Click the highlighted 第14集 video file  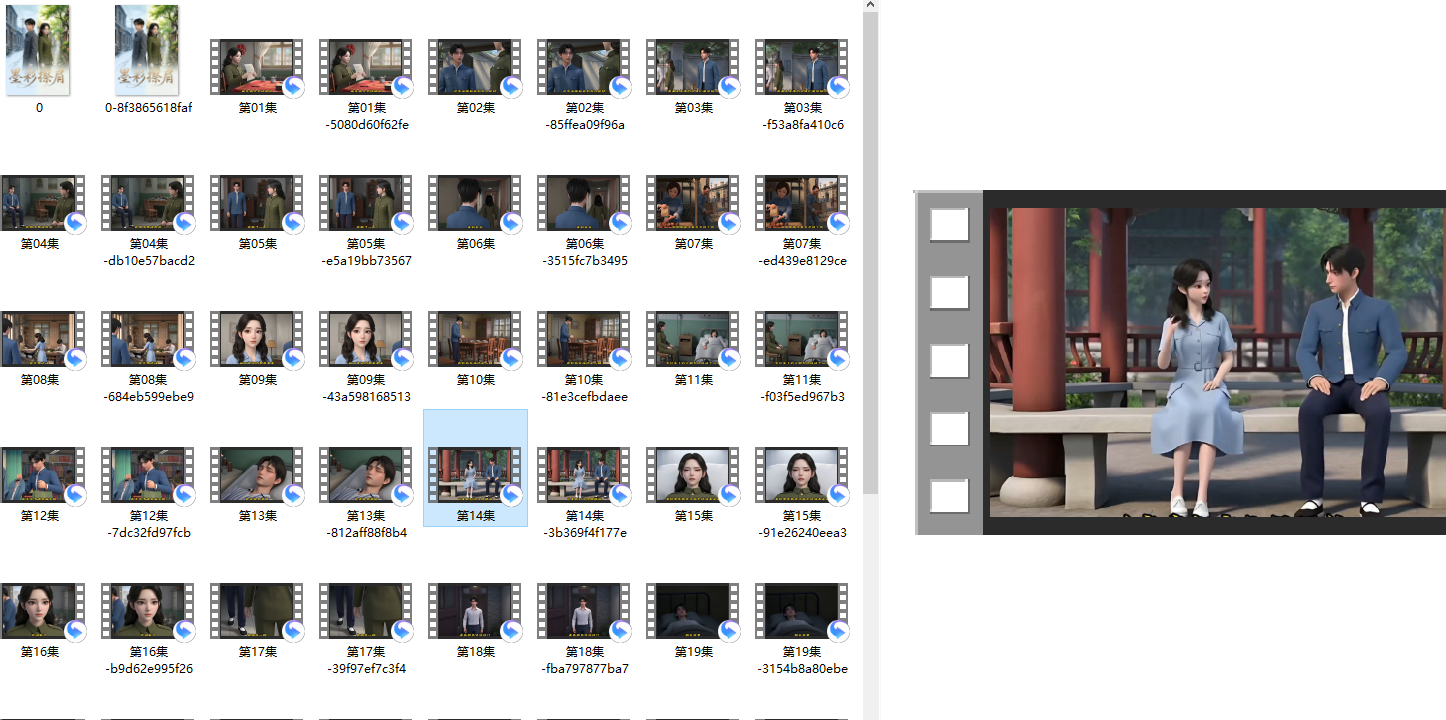click(475, 474)
